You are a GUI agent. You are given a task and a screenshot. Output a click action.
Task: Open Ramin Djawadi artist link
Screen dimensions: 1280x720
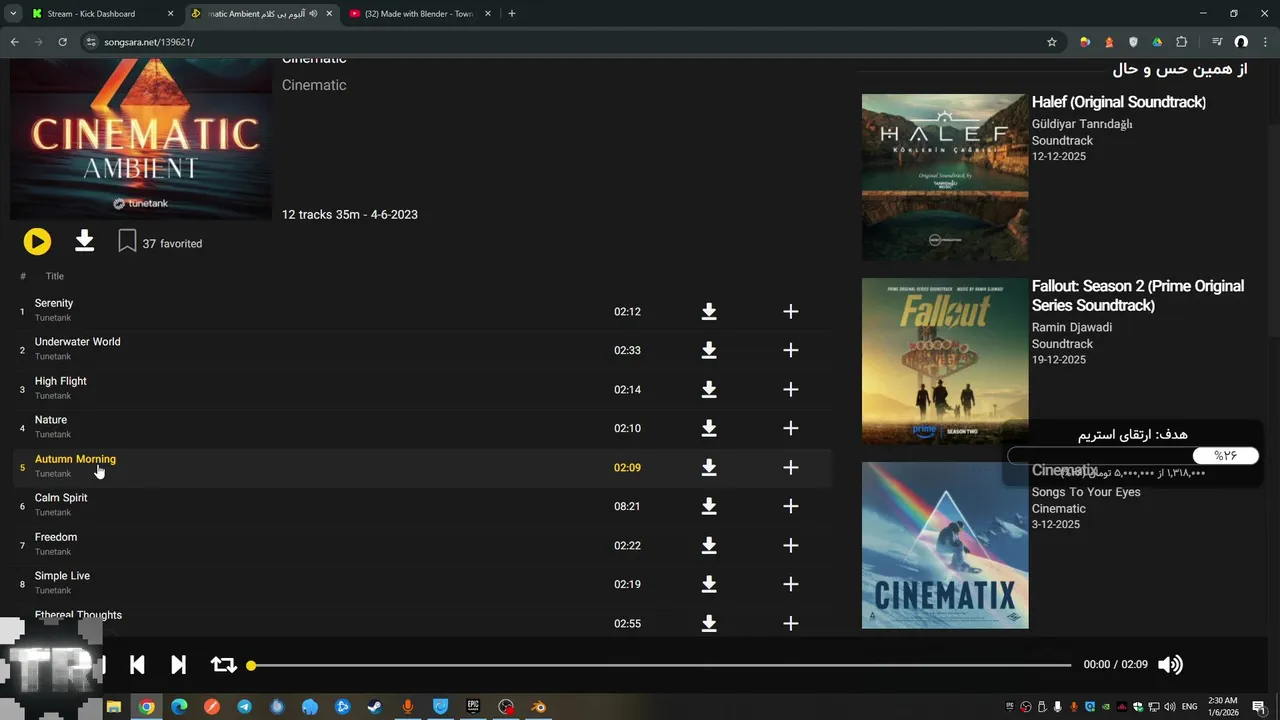(x=1072, y=327)
